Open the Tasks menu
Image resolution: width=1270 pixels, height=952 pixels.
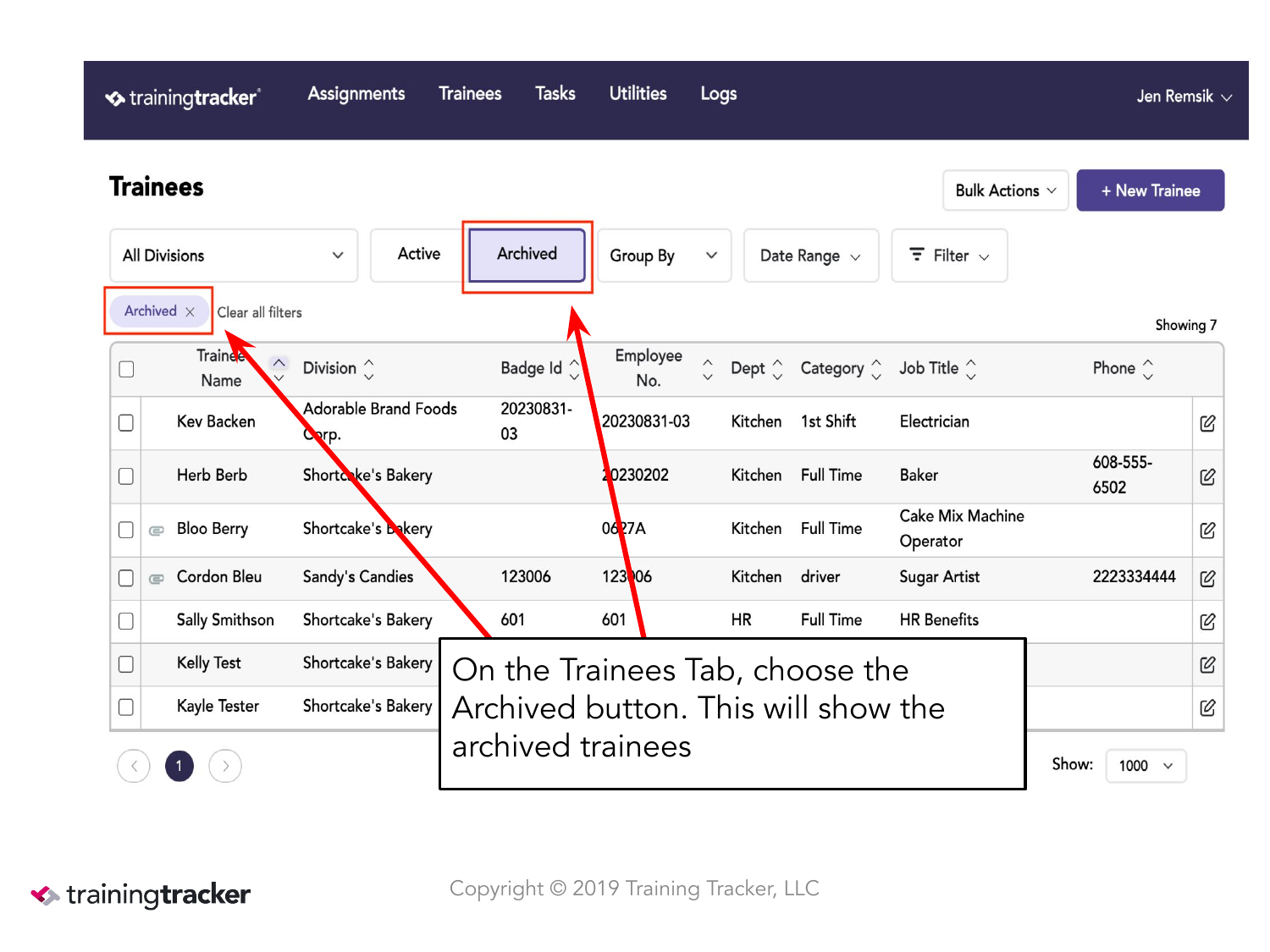click(x=555, y=94)
